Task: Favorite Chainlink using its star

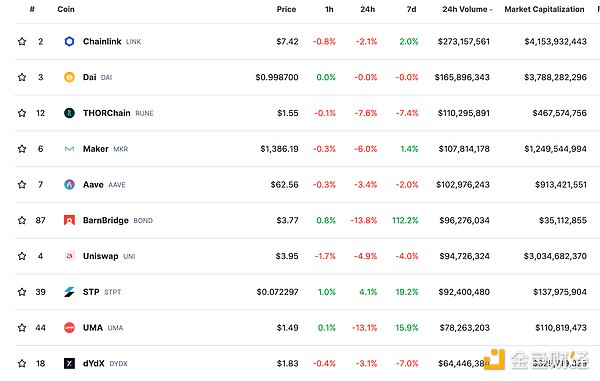Action: click(22, 41)
